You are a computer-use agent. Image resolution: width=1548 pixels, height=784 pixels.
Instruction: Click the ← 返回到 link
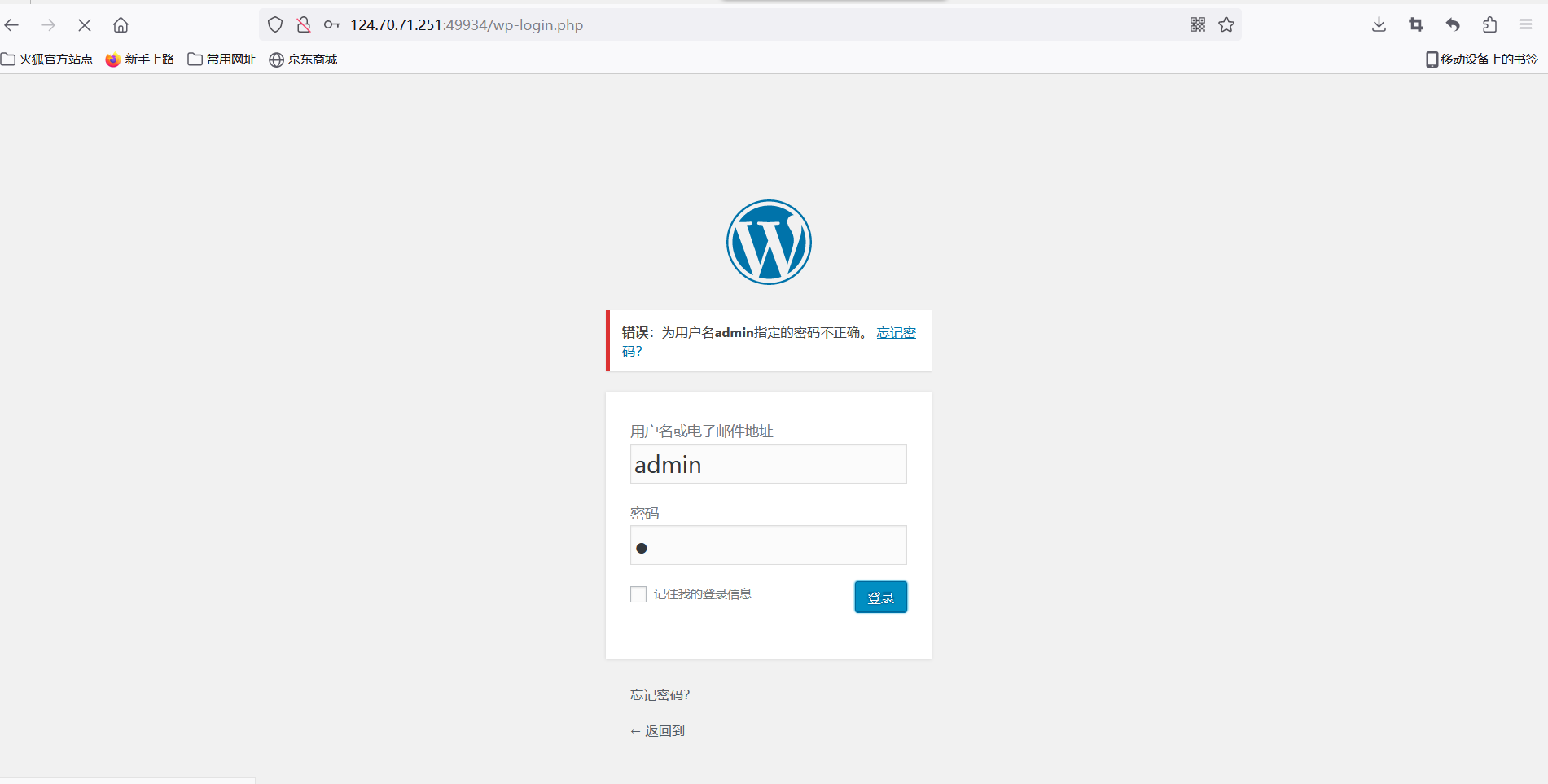[657, 731]
